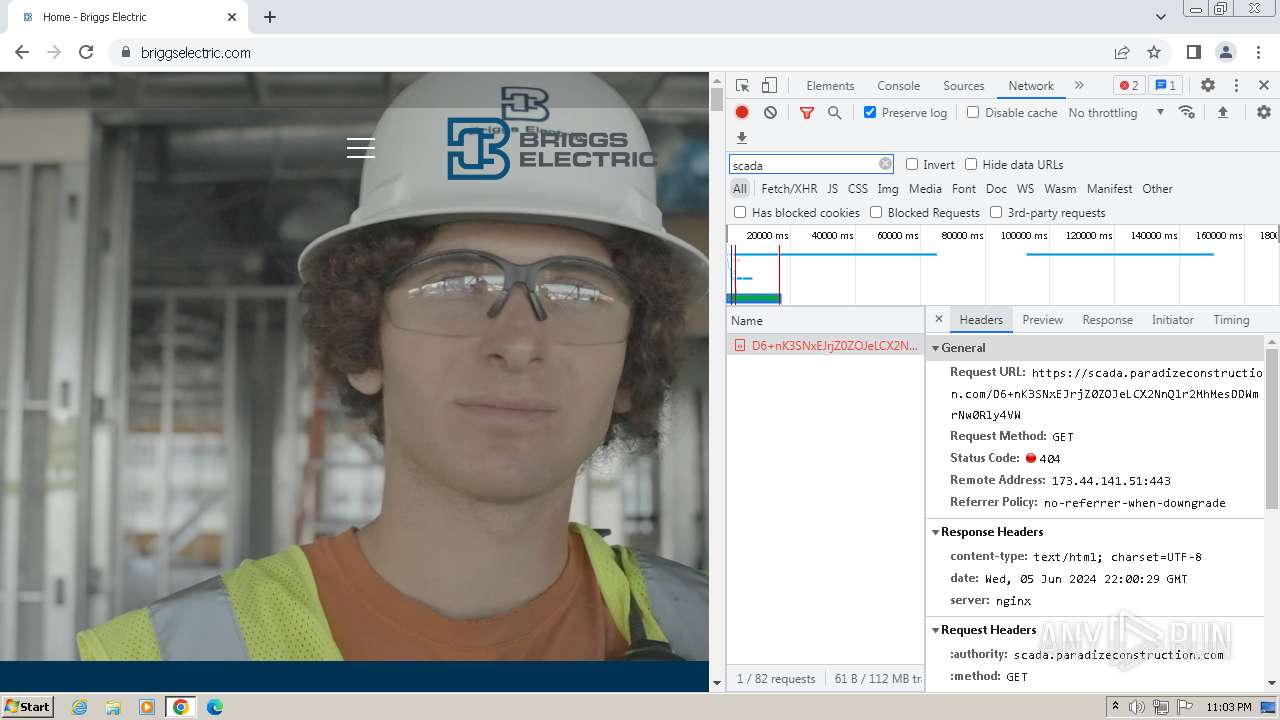Open a new browser tab
This screenshot has width=1280, height=720.
270,17
